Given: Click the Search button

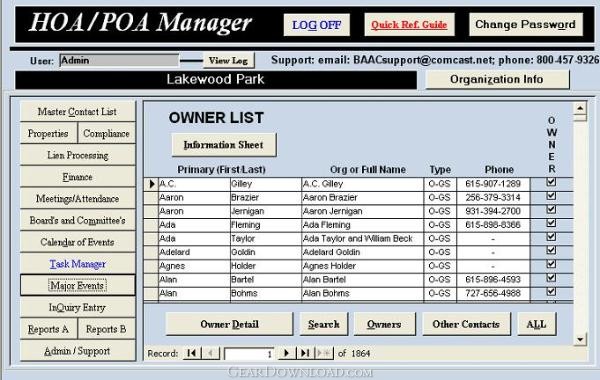Looking at the screenshot, I should click(324, 324).
